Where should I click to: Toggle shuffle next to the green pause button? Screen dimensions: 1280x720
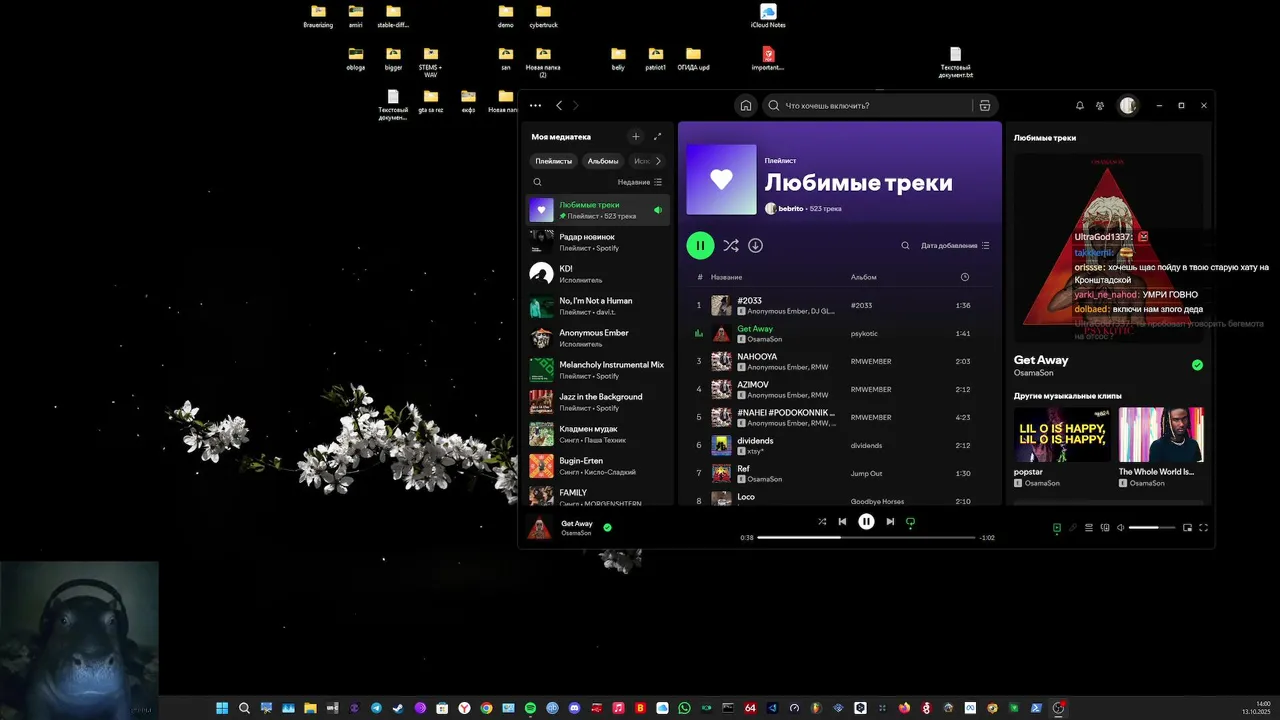coord(731,245)
